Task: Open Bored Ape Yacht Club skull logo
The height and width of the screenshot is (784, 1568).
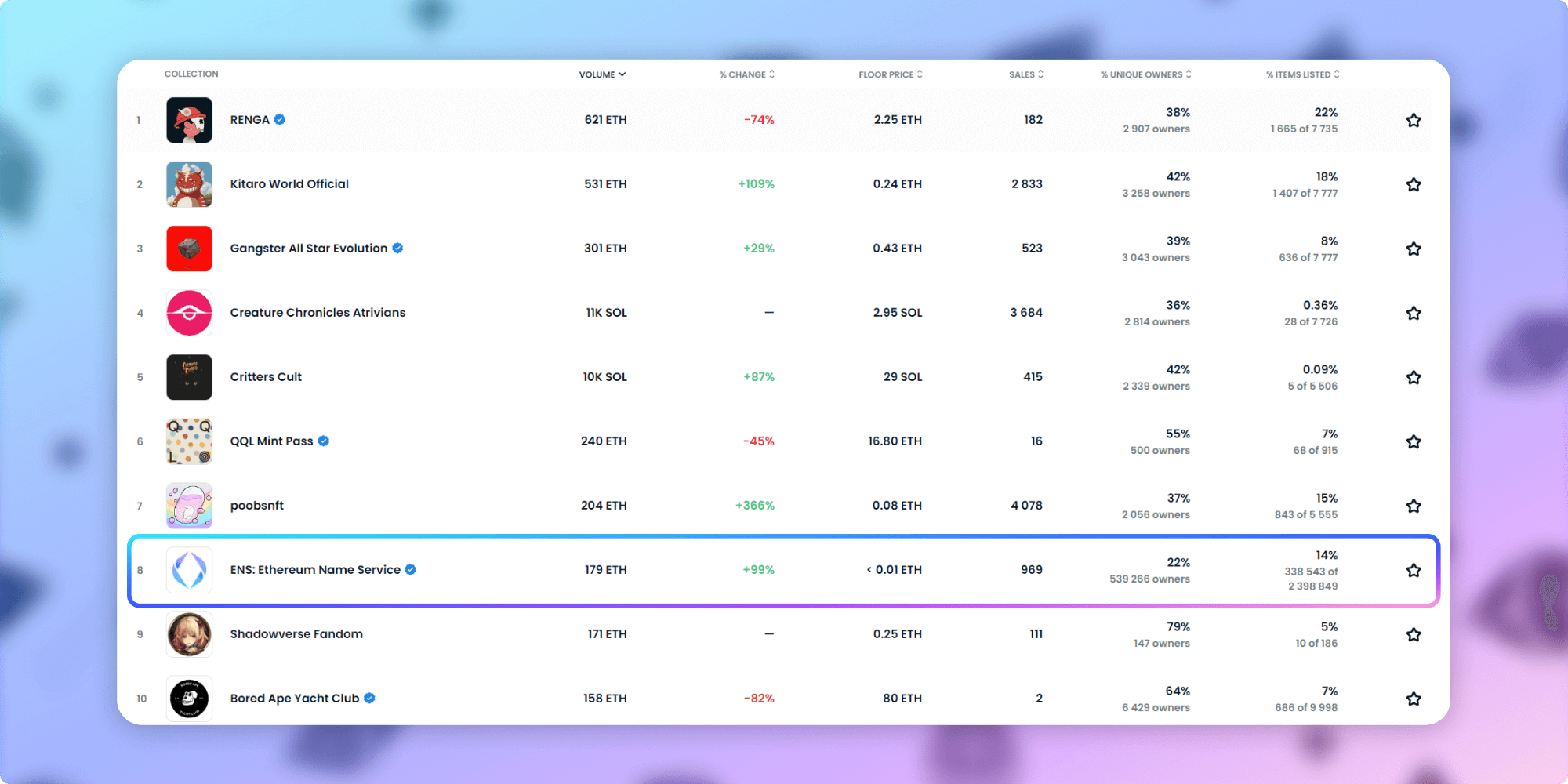Action: click(x=189, y=699)
